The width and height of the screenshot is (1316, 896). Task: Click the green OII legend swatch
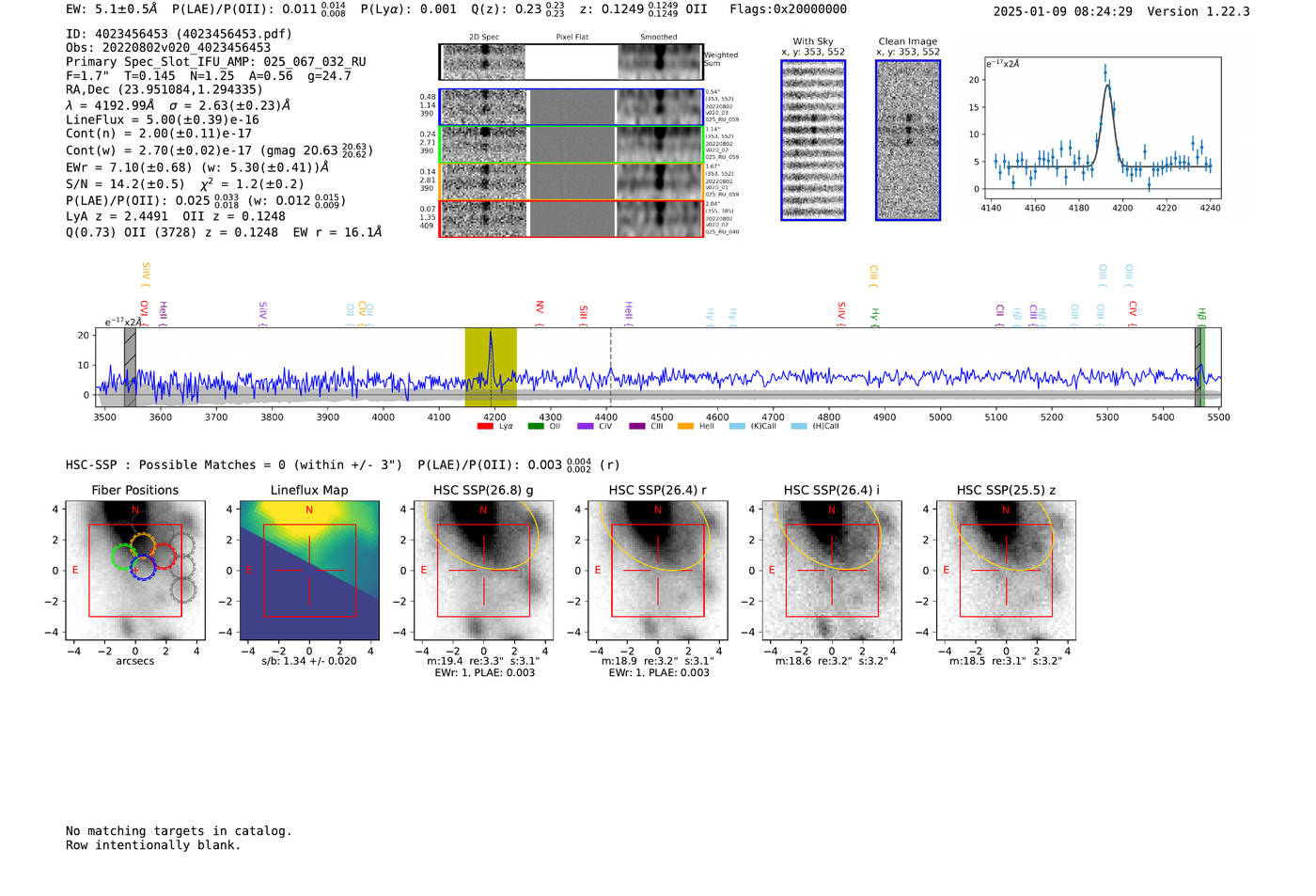536,427
